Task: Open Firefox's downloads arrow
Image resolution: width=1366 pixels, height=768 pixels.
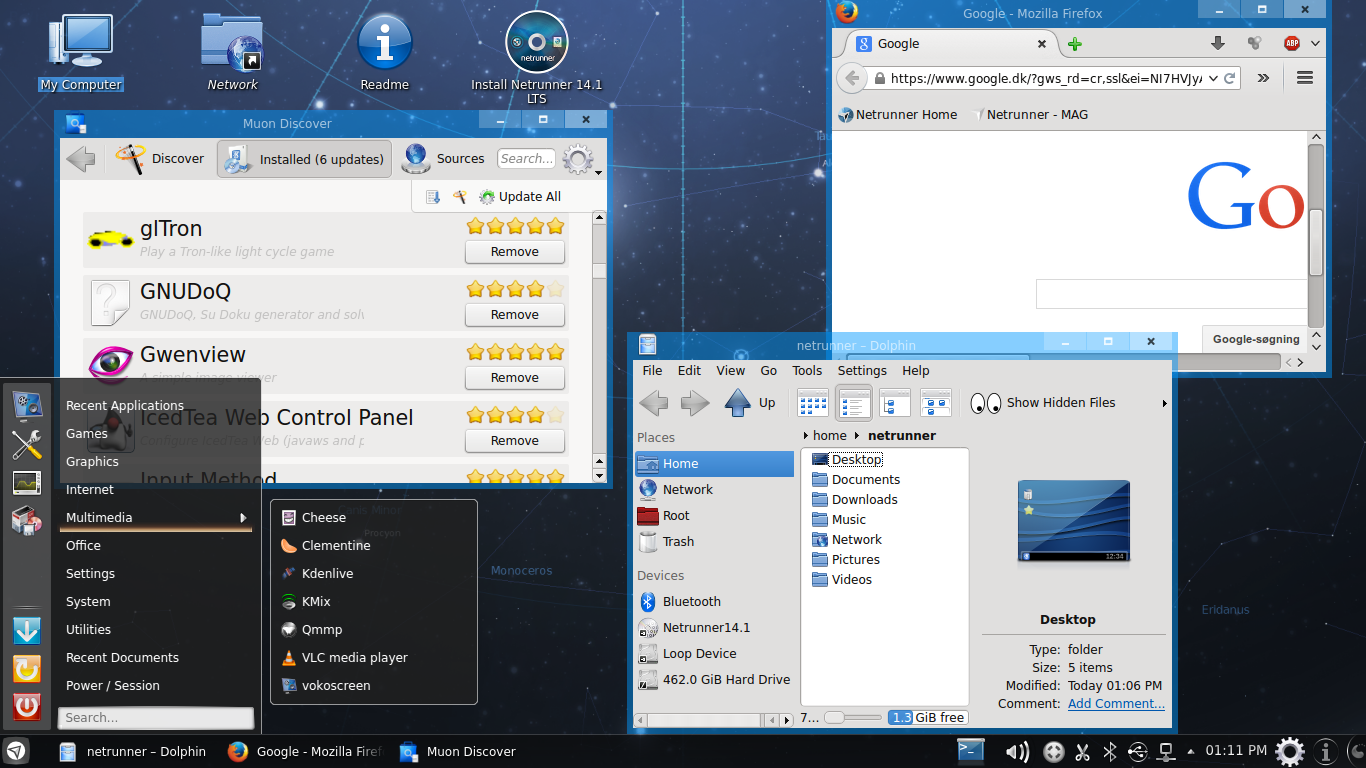Action: point(1218,43)
